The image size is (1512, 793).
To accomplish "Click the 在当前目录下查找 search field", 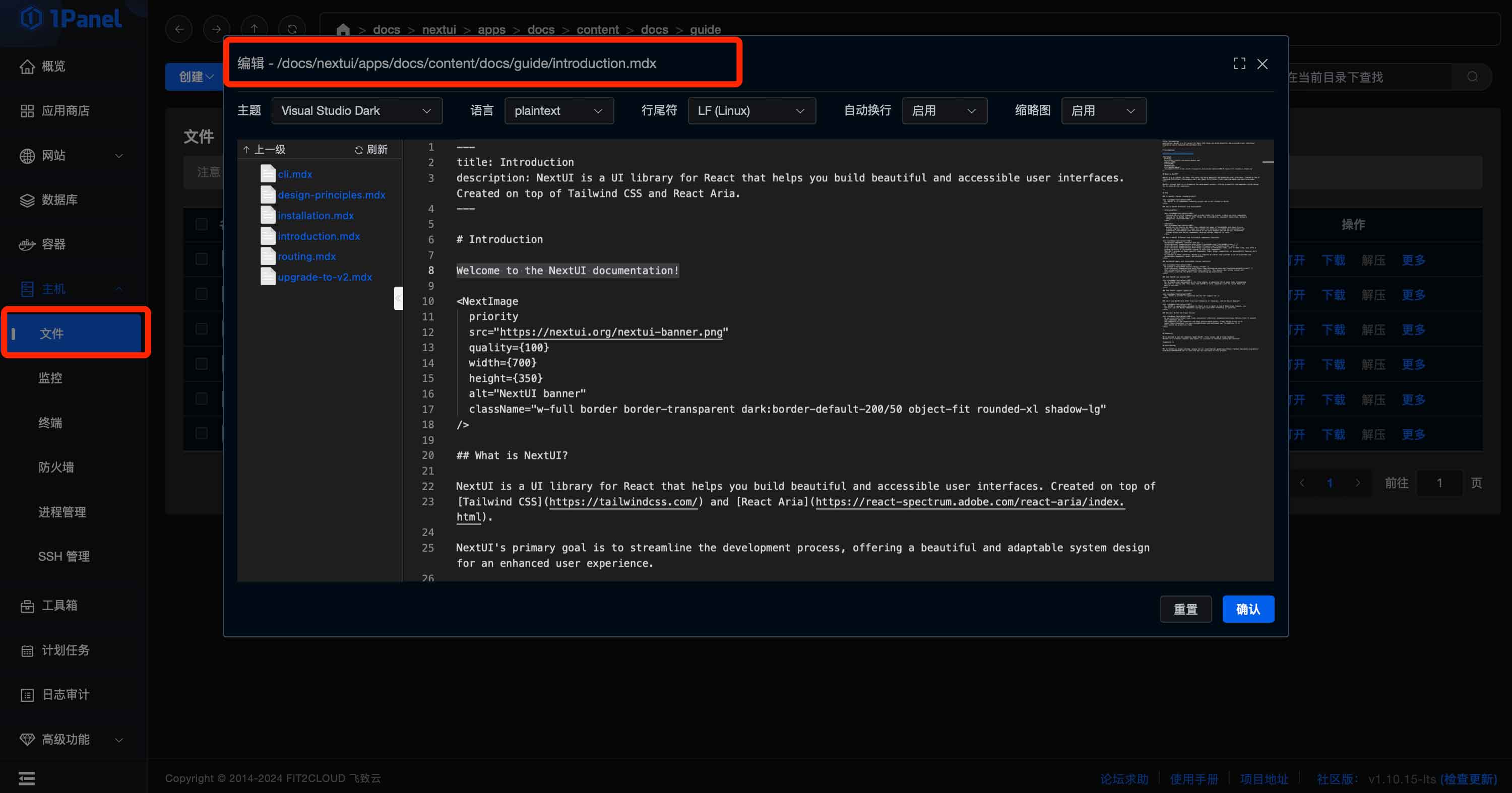I will 1368,77.
